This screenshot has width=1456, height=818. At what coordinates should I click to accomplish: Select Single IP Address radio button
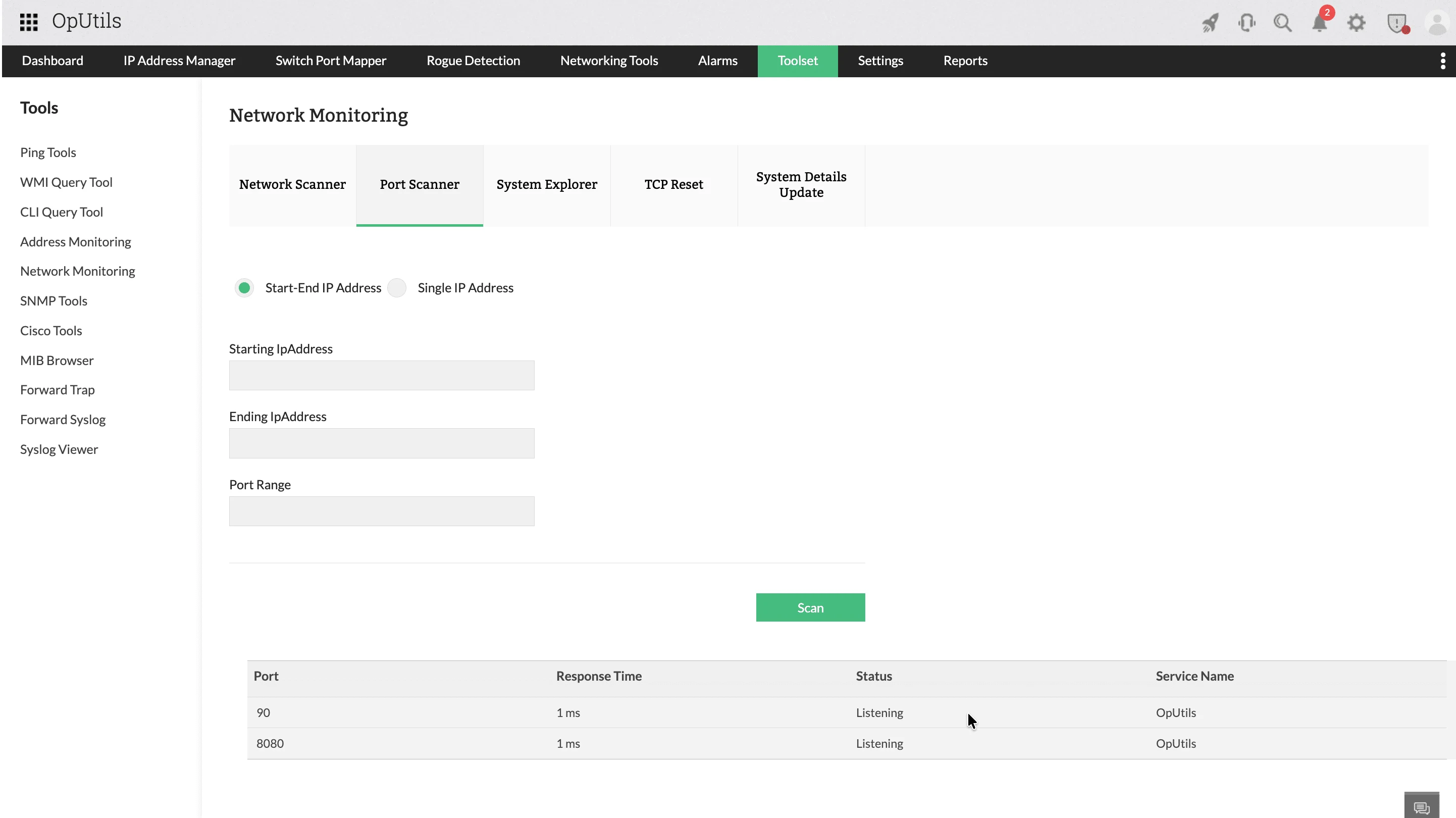click(397, 288)
